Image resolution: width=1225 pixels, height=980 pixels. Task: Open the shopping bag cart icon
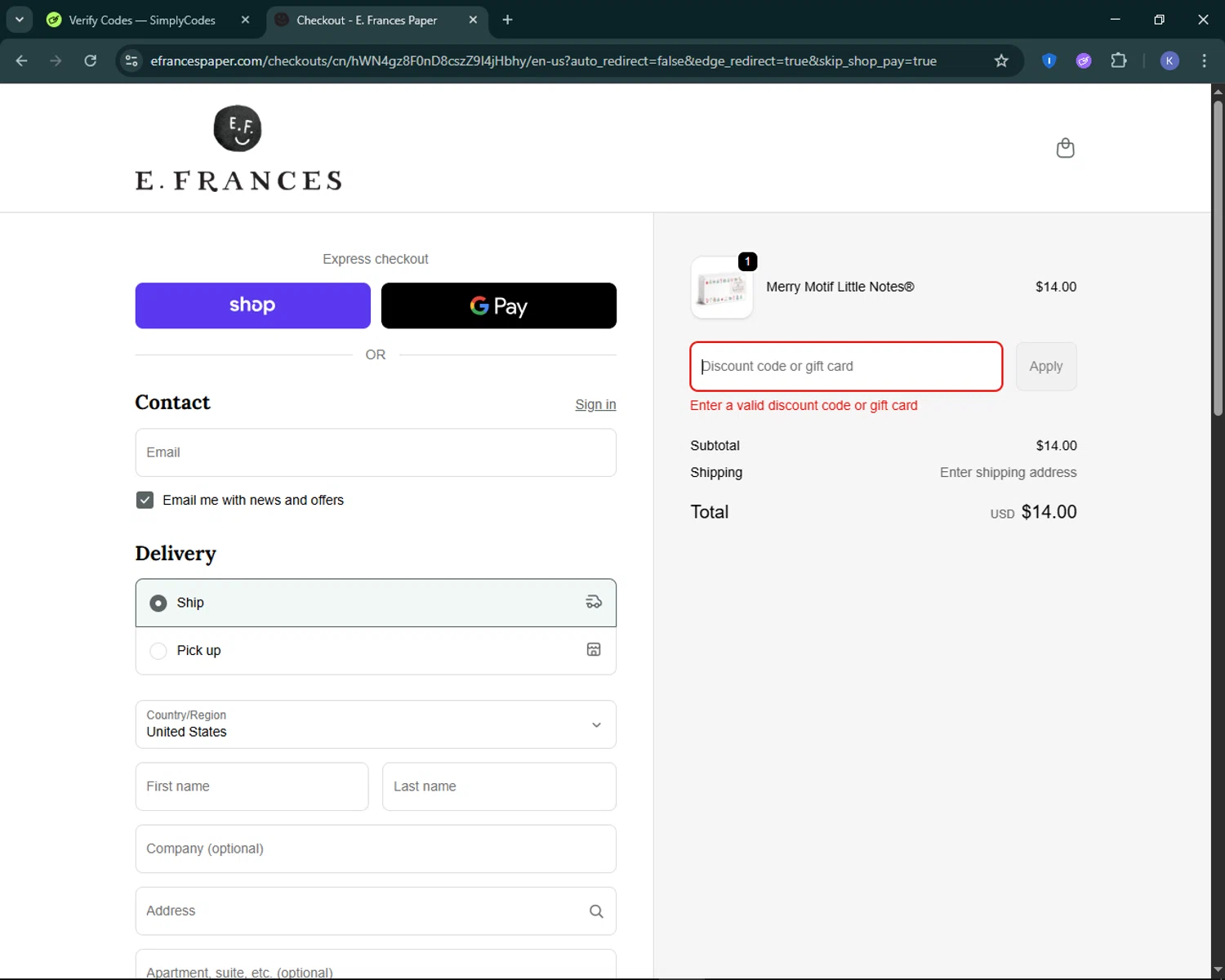click(1065, 148)
